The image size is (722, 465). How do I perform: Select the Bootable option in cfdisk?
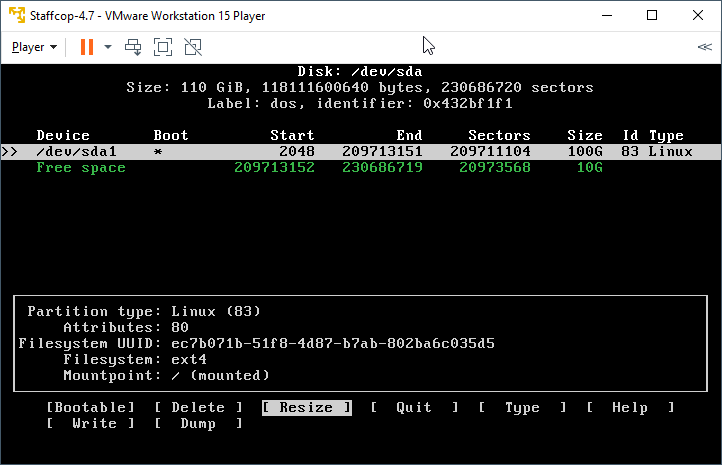(90, 407)
